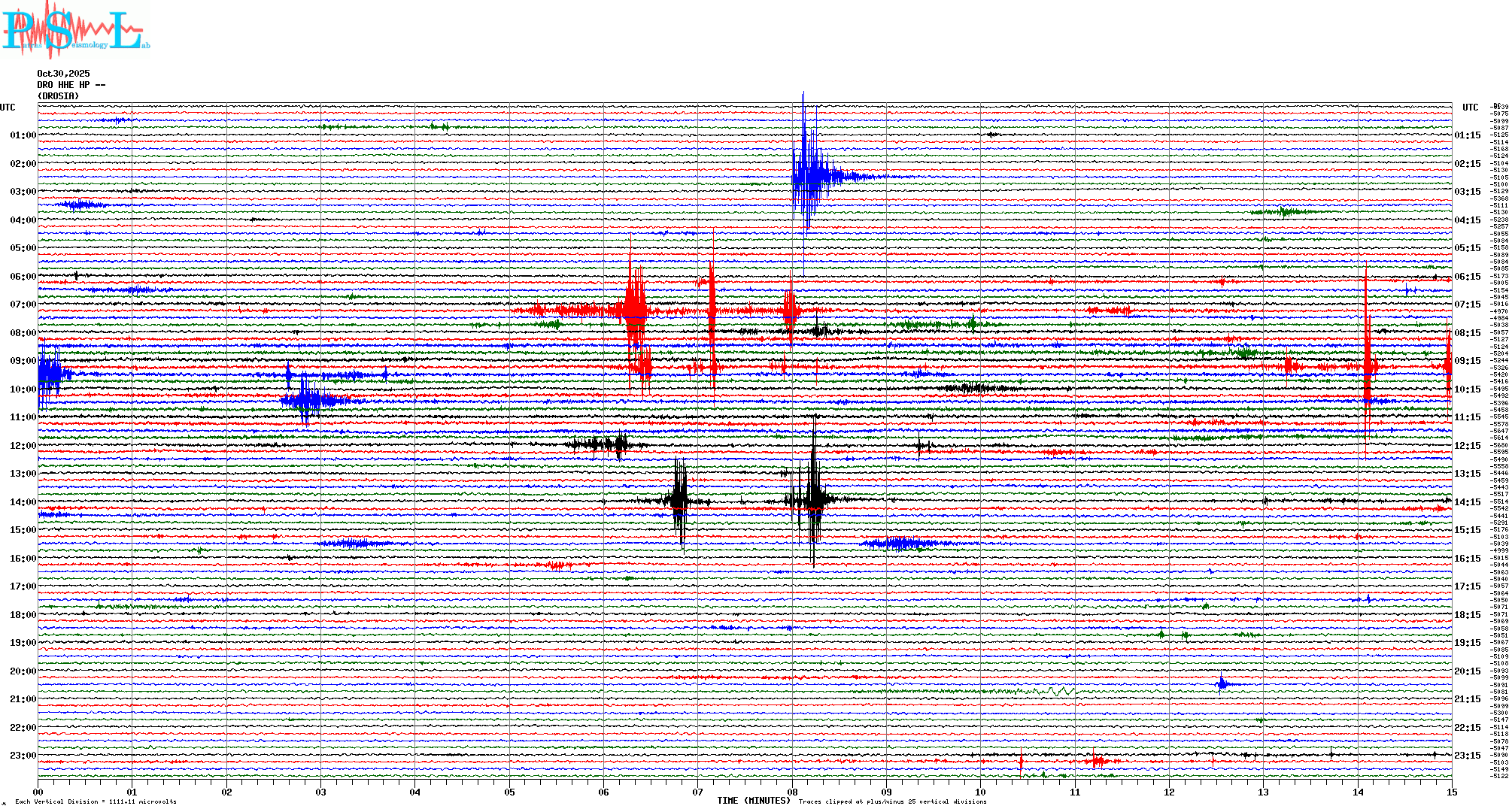Screen dimensions: 1512x812
Task: Click minute 00 on the bottom axis
Action: tap(38, 792)
